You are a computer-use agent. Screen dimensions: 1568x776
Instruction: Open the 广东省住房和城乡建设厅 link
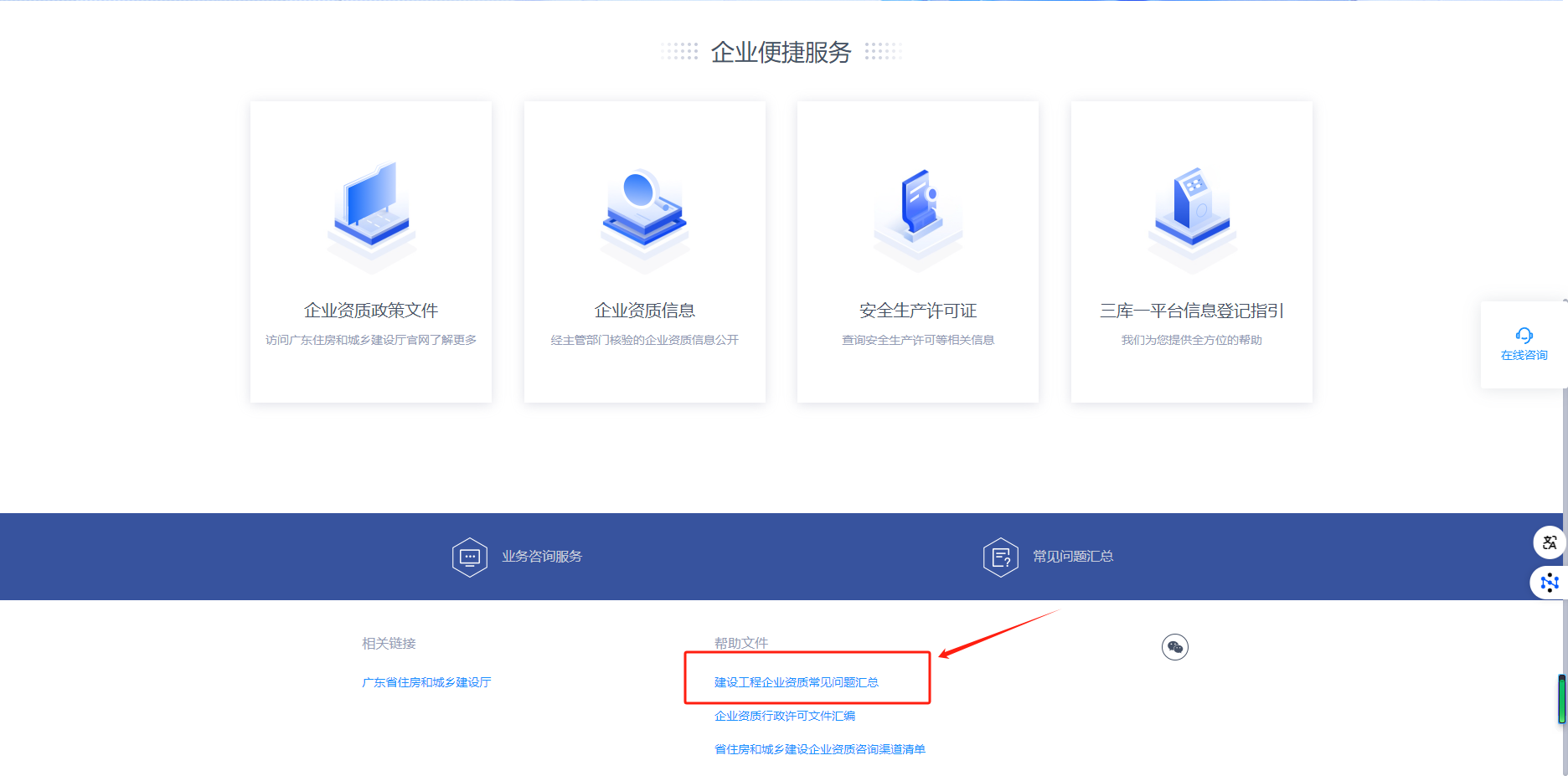click(426, 683)
